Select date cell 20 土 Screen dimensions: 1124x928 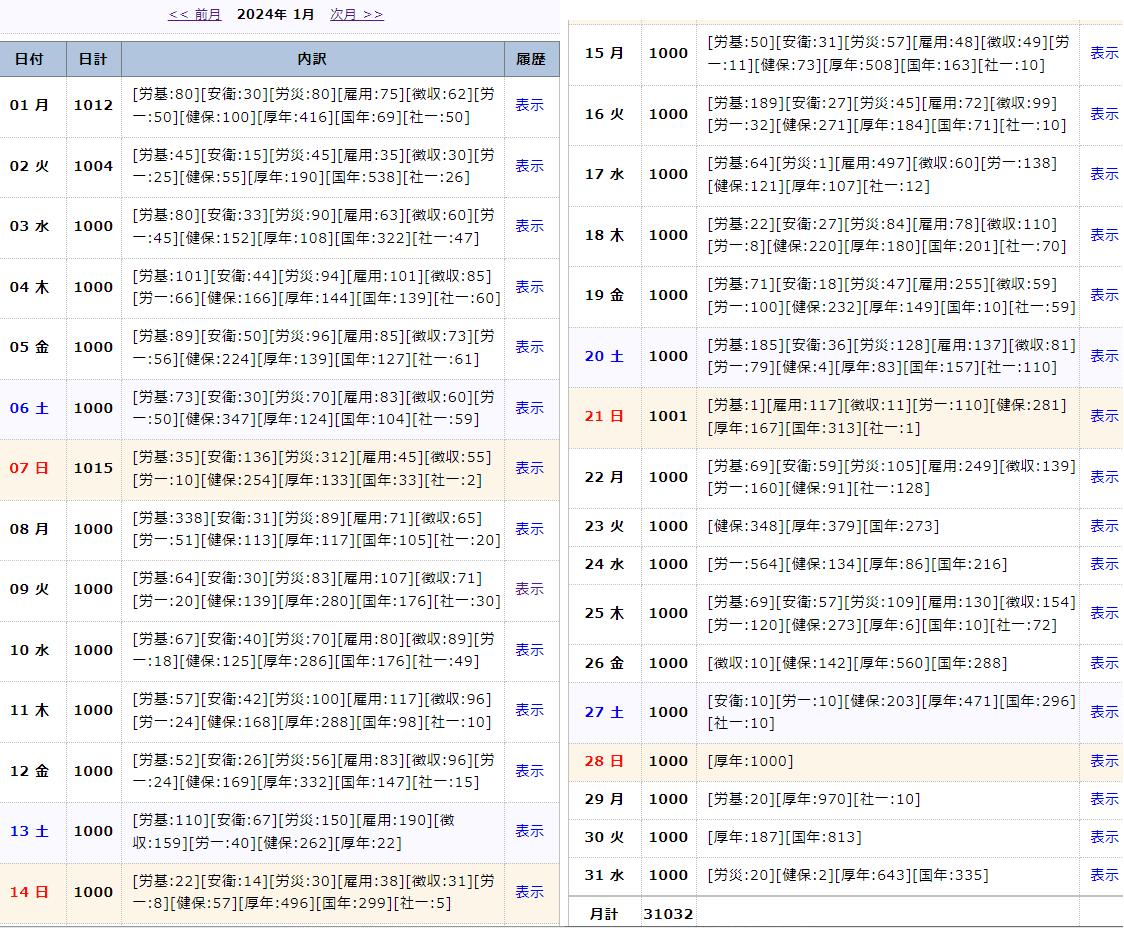(604, 357)
